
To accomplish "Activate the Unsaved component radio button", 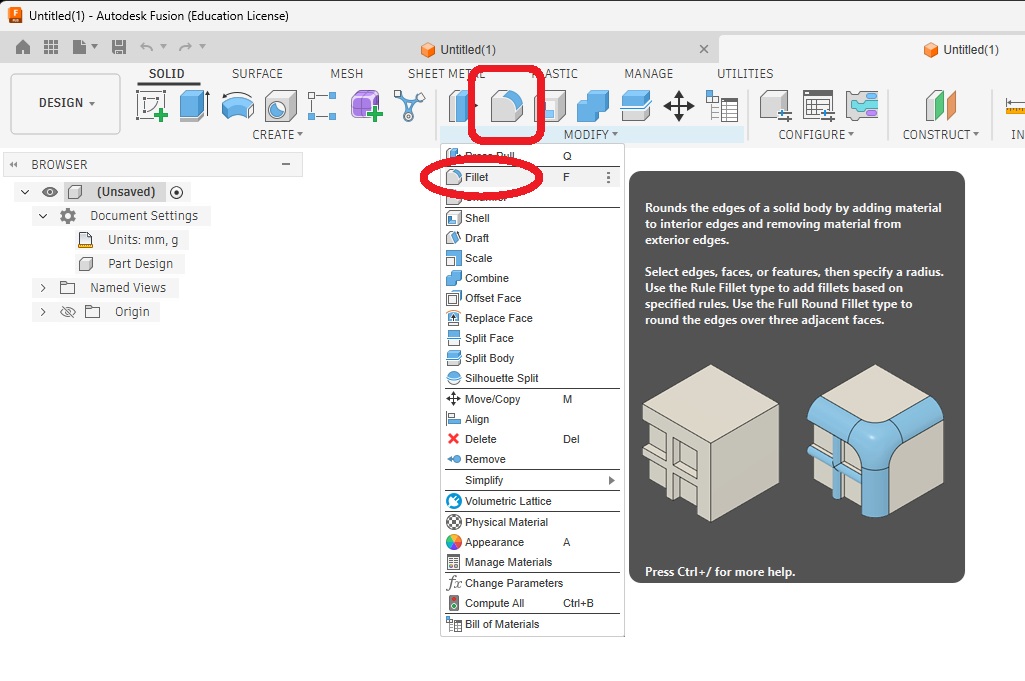I will coord(176,192).
